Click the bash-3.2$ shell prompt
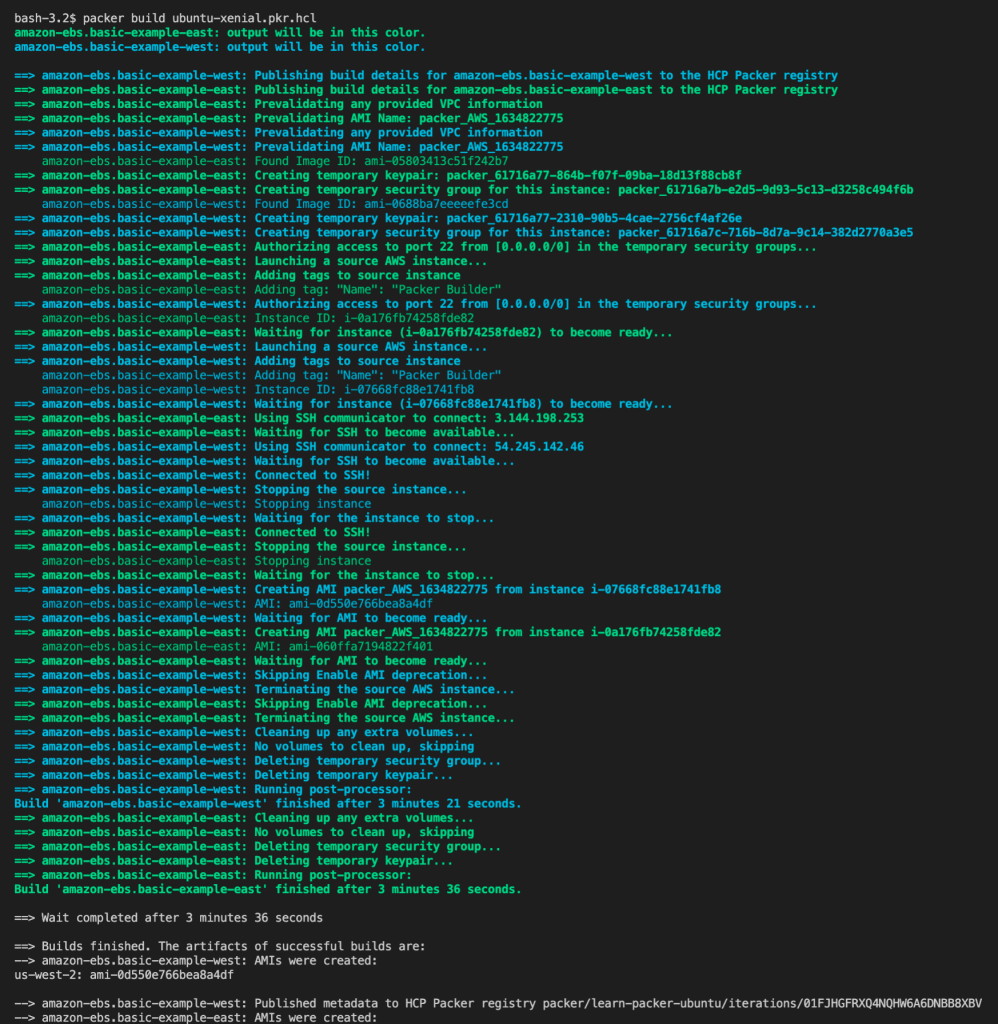The height and width of the screenshot is (1024, 998). click(x=46, y=18)
